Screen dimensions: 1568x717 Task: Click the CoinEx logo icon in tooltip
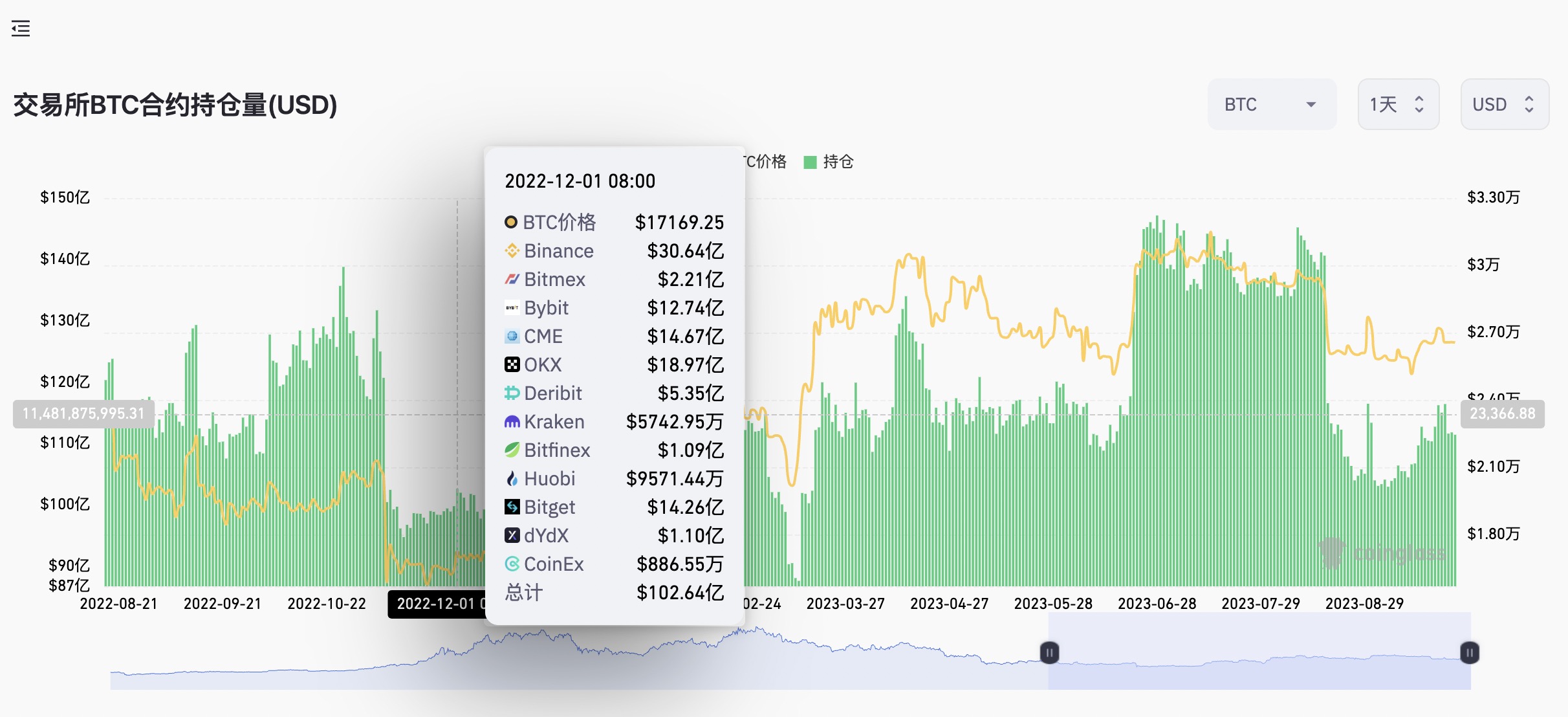click(512, 564)
